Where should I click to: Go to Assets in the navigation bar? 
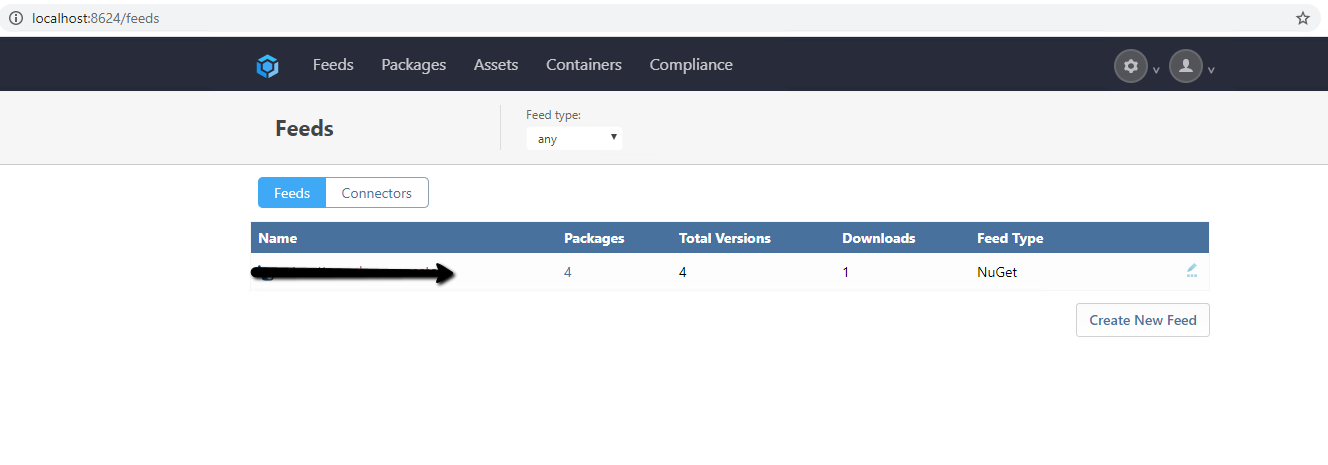click(496, 65)
